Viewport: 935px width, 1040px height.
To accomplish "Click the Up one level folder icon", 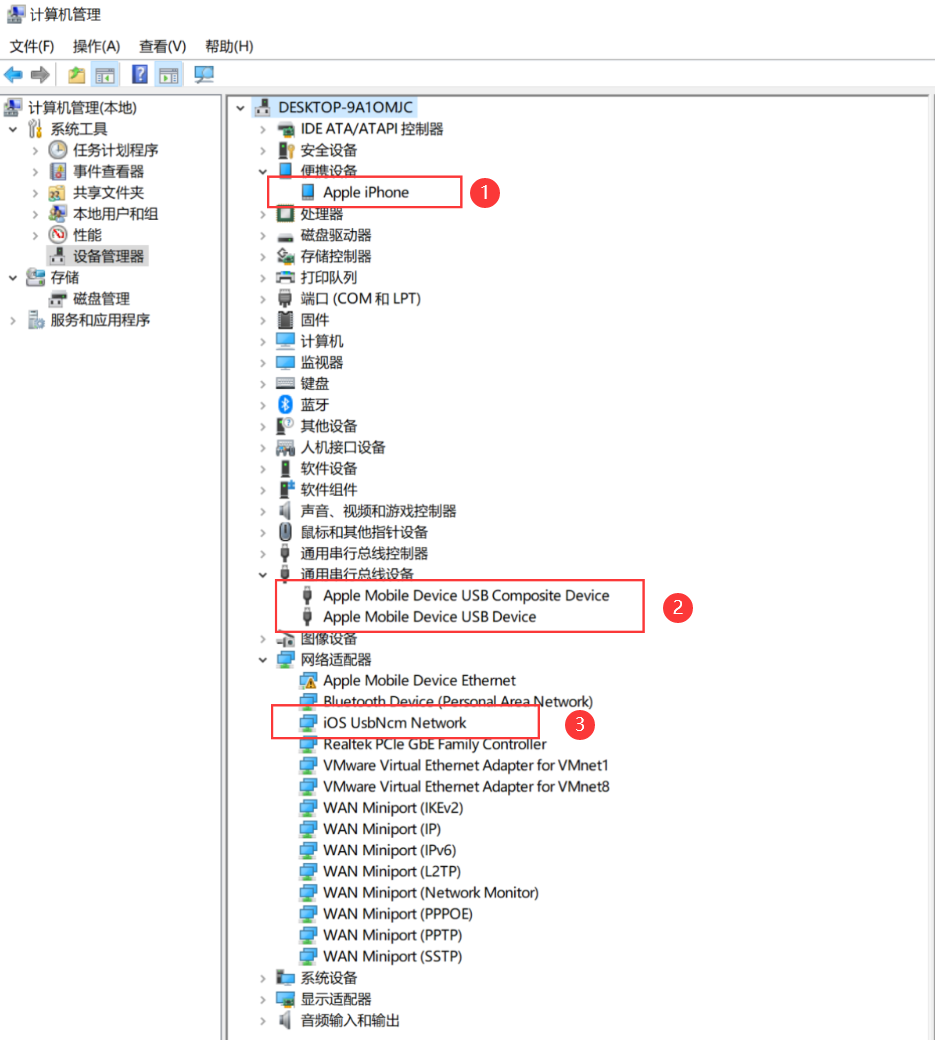I will point(77,75).
